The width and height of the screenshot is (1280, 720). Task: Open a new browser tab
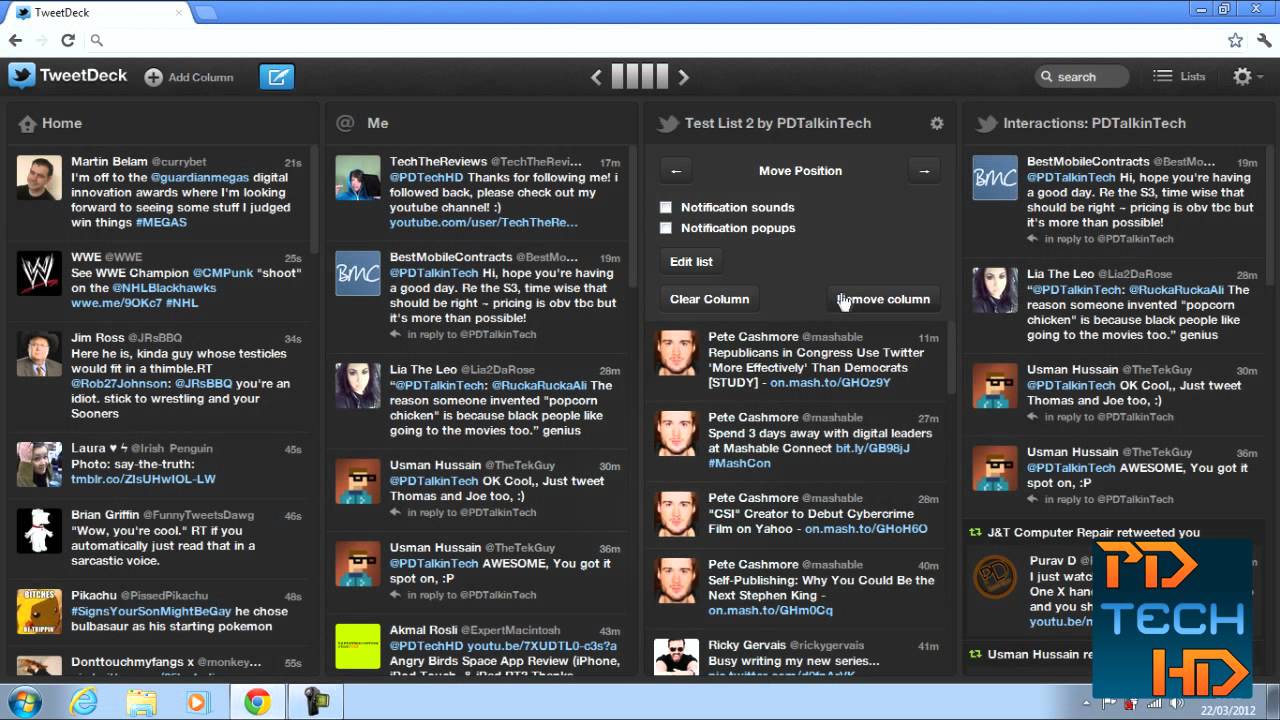click(x=205, y=13)
